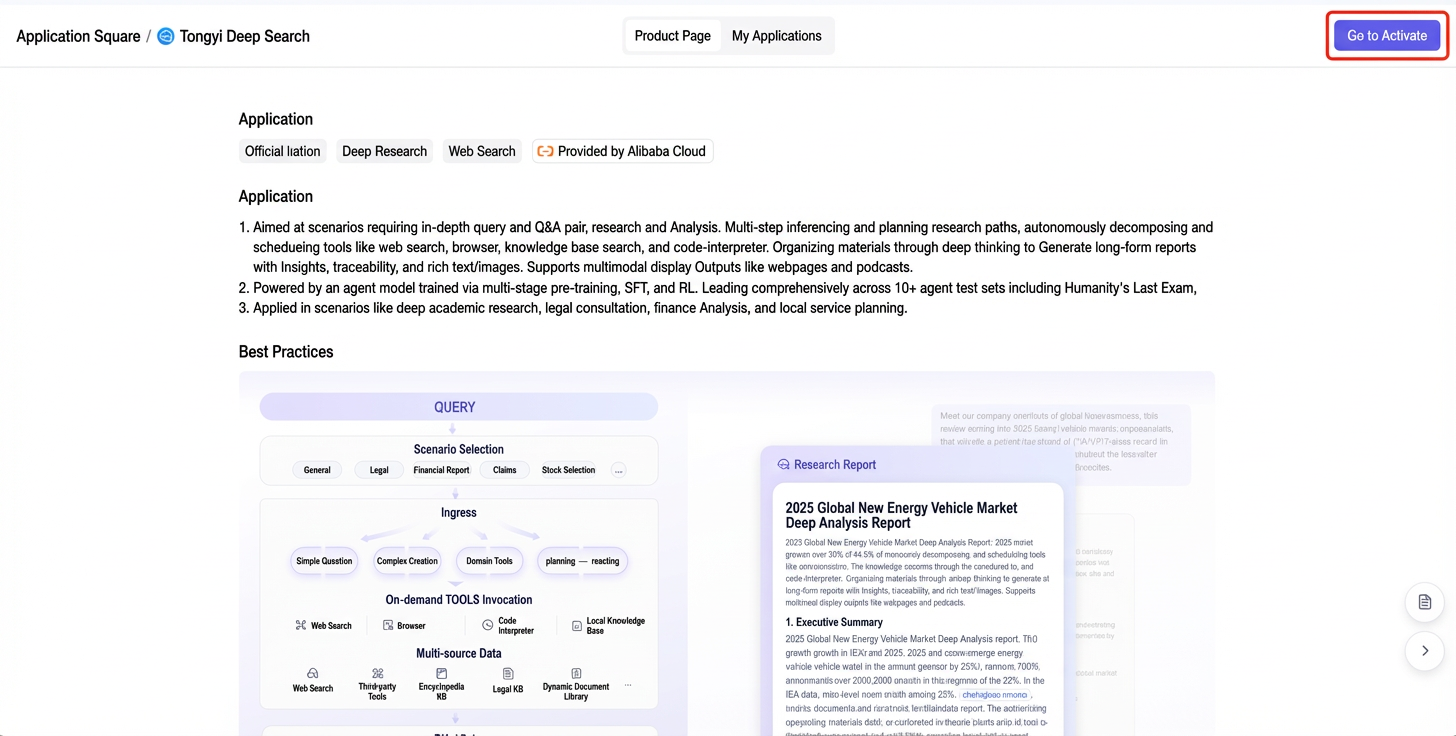Click the Dynamic Document Library icon
Viewport: 1456px width, 736px height.
pos(576,674)
